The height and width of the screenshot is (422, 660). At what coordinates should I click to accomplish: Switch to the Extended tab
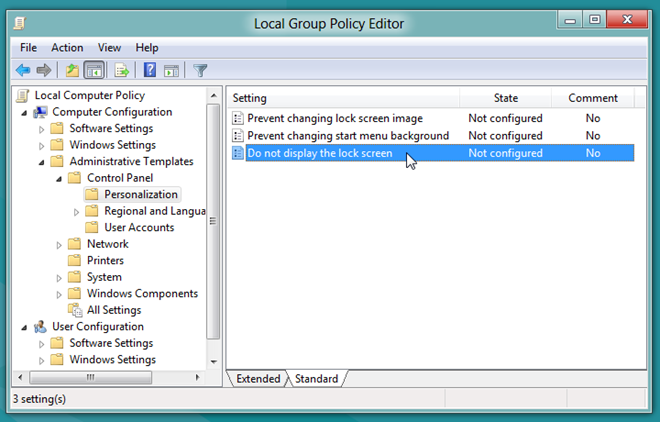click(x=257, y=379)
